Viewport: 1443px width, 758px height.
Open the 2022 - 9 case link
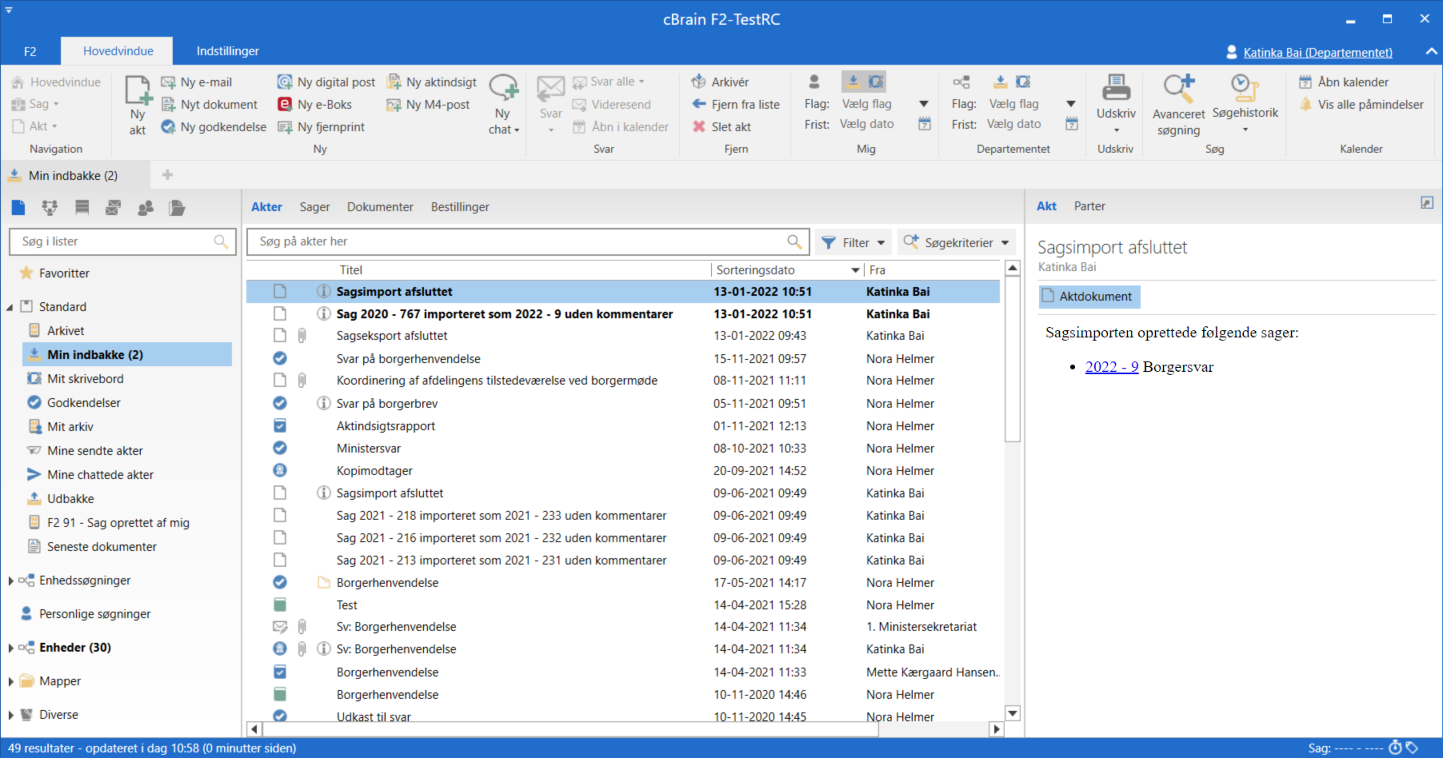point(1112,367)
